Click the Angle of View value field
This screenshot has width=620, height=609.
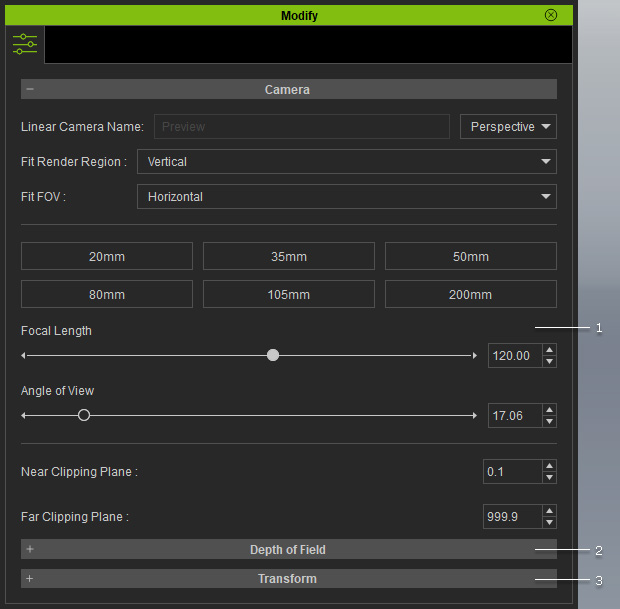coord(515,416)
